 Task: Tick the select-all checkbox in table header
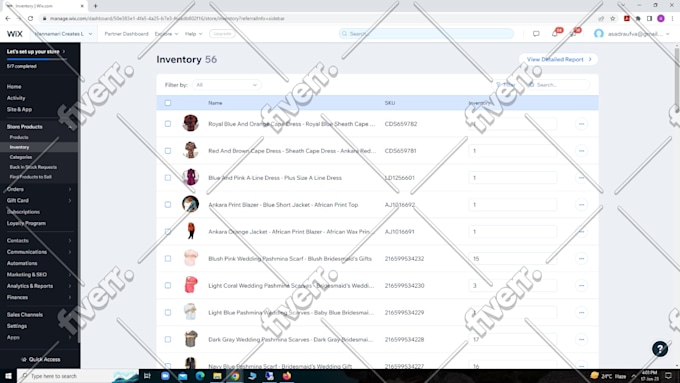[168, 103]
